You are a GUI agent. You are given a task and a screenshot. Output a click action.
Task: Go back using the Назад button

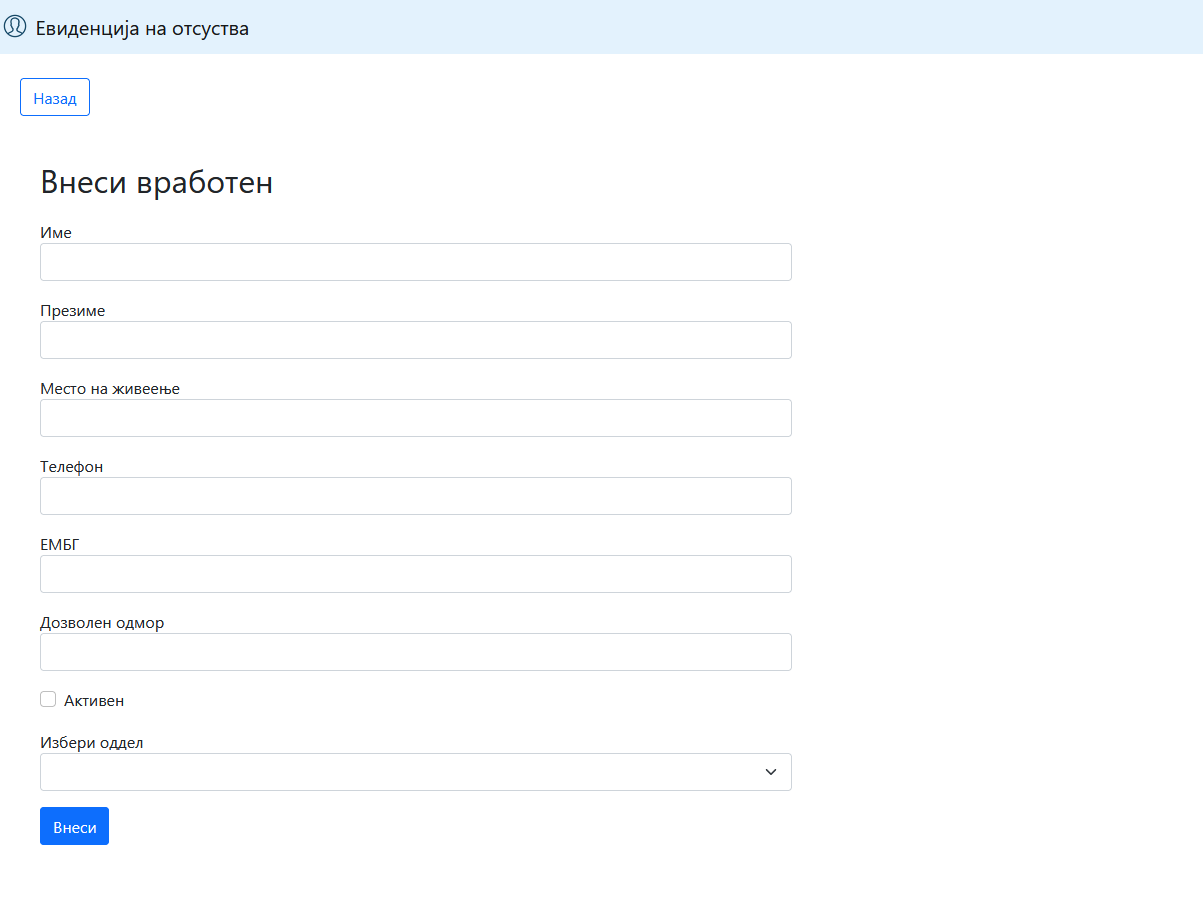coord(55,97)
